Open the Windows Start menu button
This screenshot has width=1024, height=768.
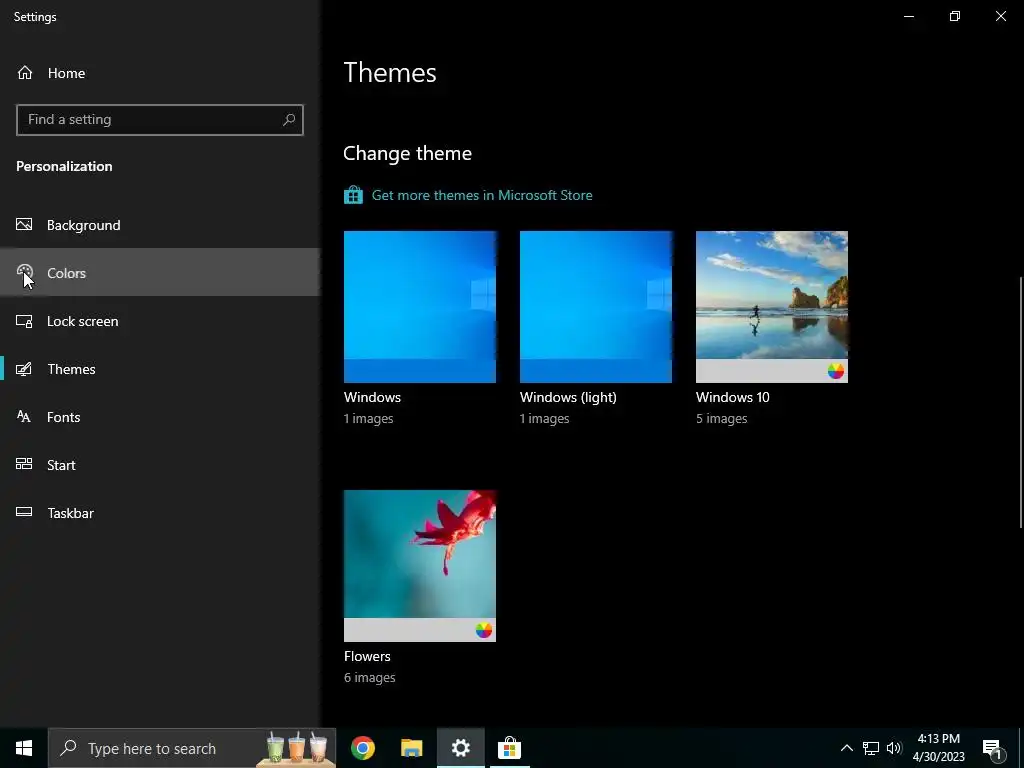point(24,748)
